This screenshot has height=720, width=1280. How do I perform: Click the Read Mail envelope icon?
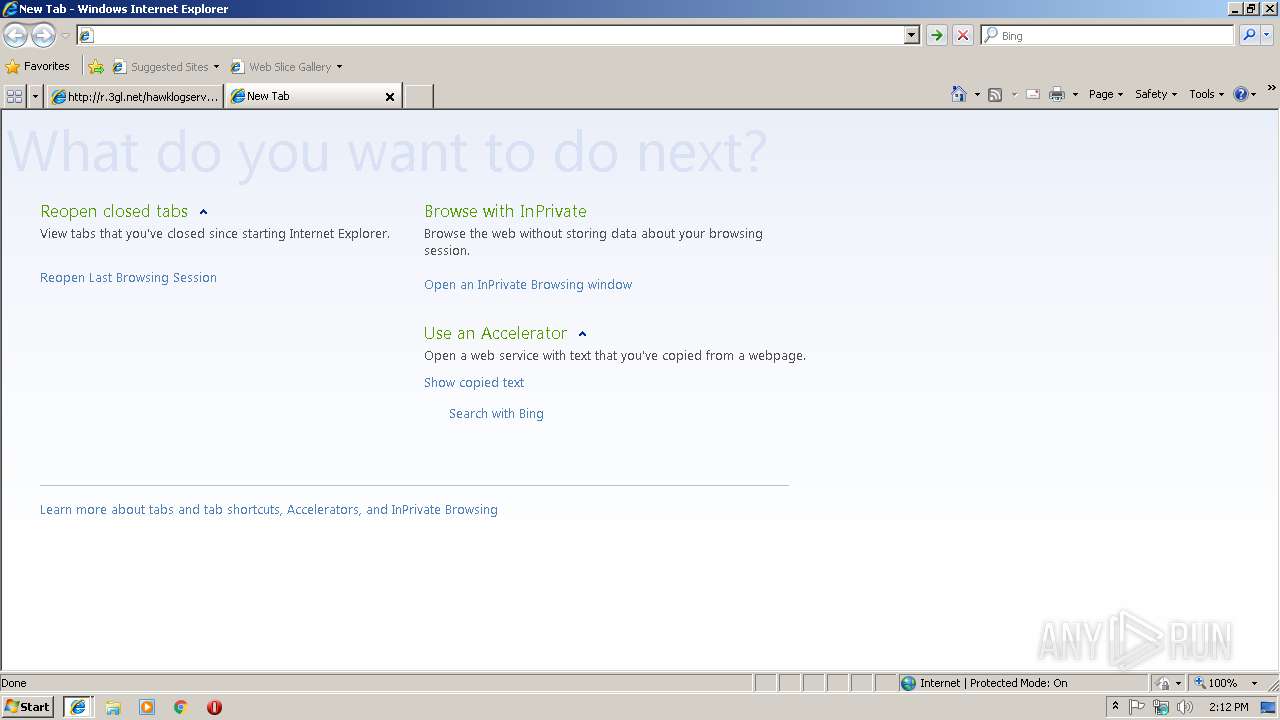(1033, 94)
